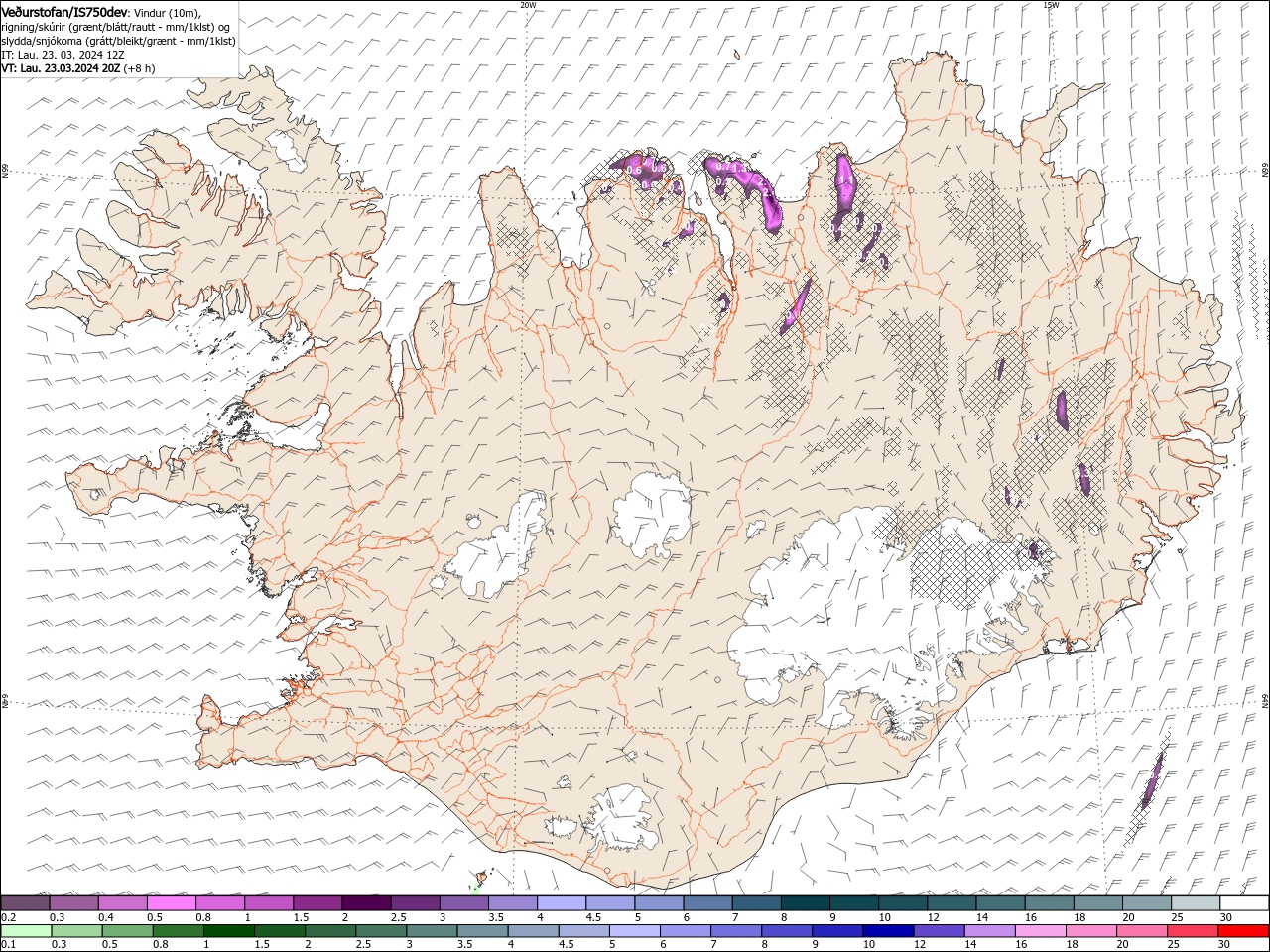1270x952 pixels.
Task: Pick lower legend deep blue swatch at 10
Action: click(x=888, y=931)
